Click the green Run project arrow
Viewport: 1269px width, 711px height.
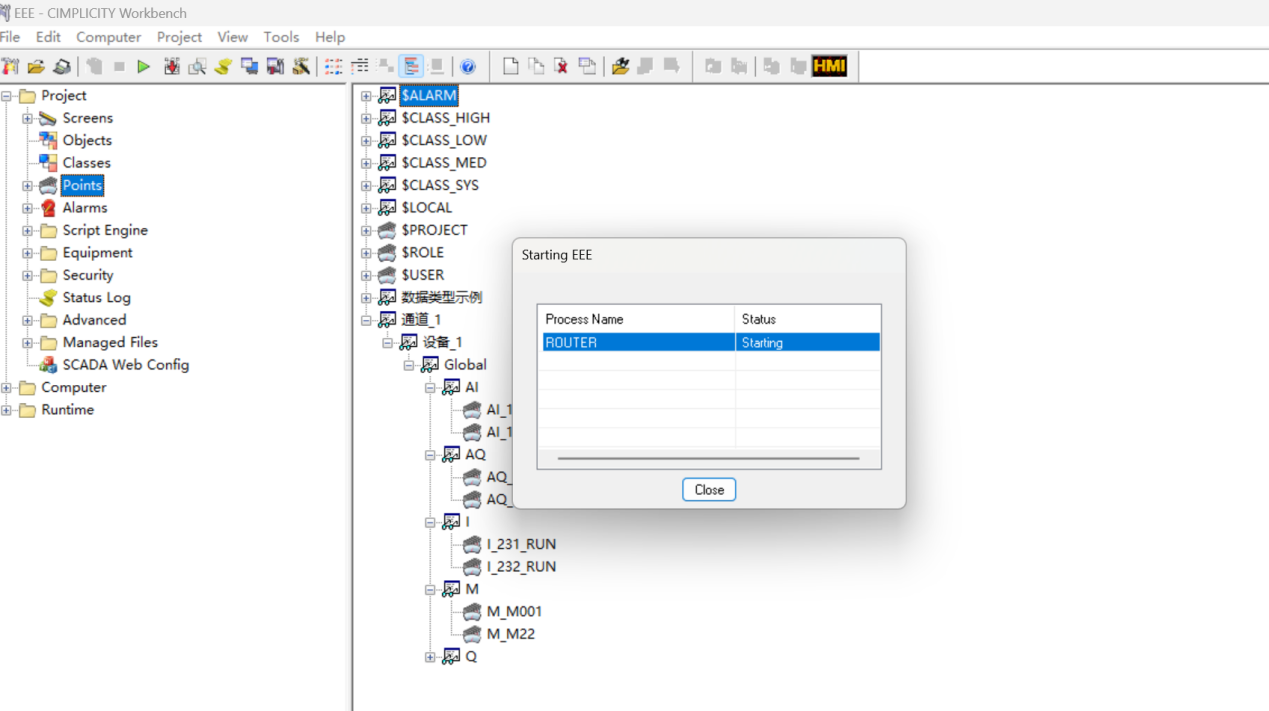point(144,67)
